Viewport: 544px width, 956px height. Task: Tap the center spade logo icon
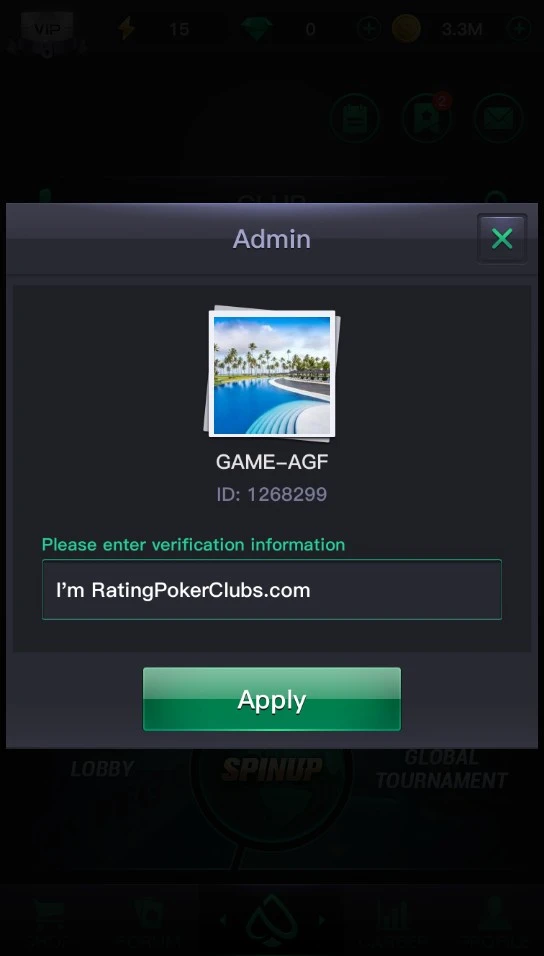click(271, 921)
